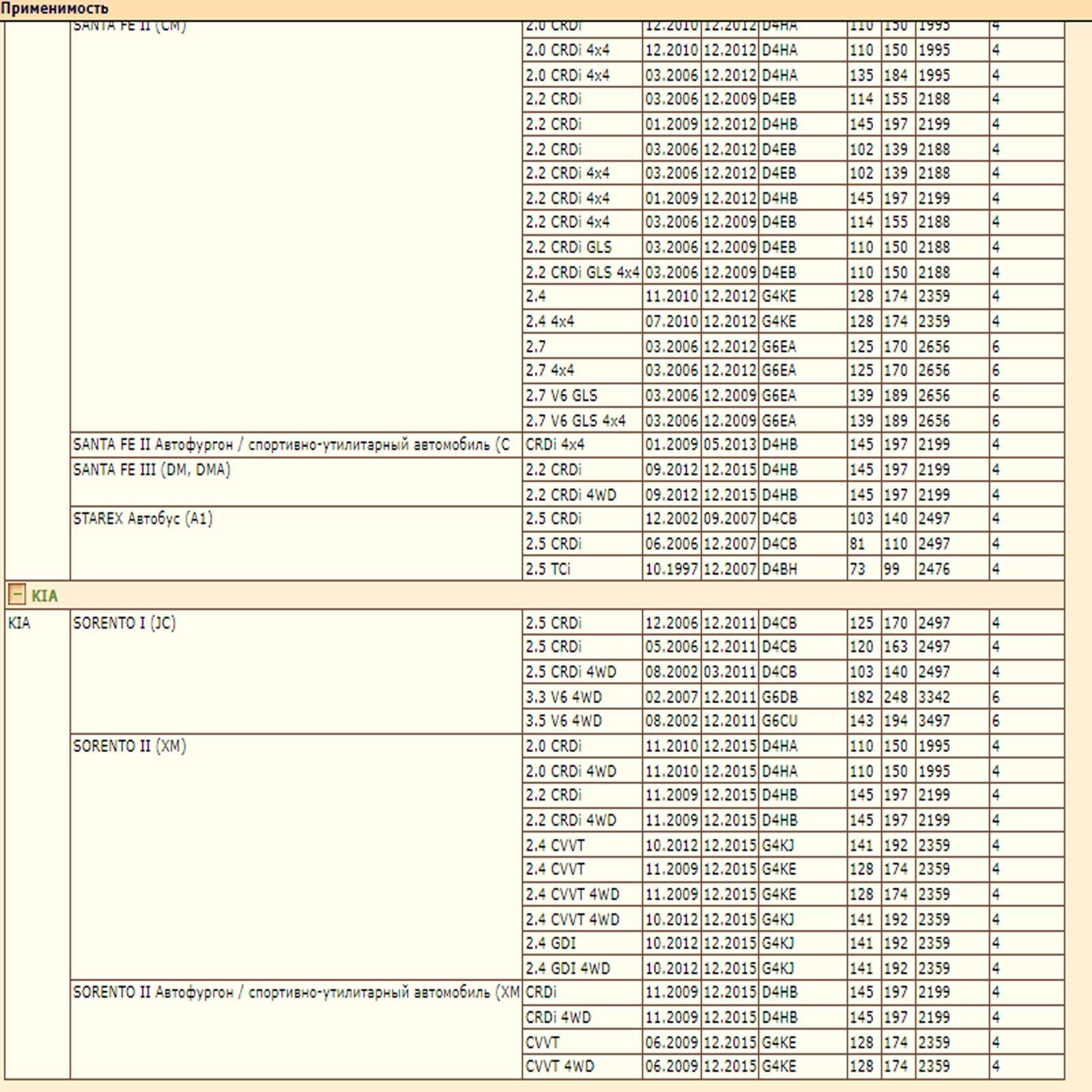1092x1092 pixels.
Task: Click the Применимость section header
Action: tap(55, 9)
